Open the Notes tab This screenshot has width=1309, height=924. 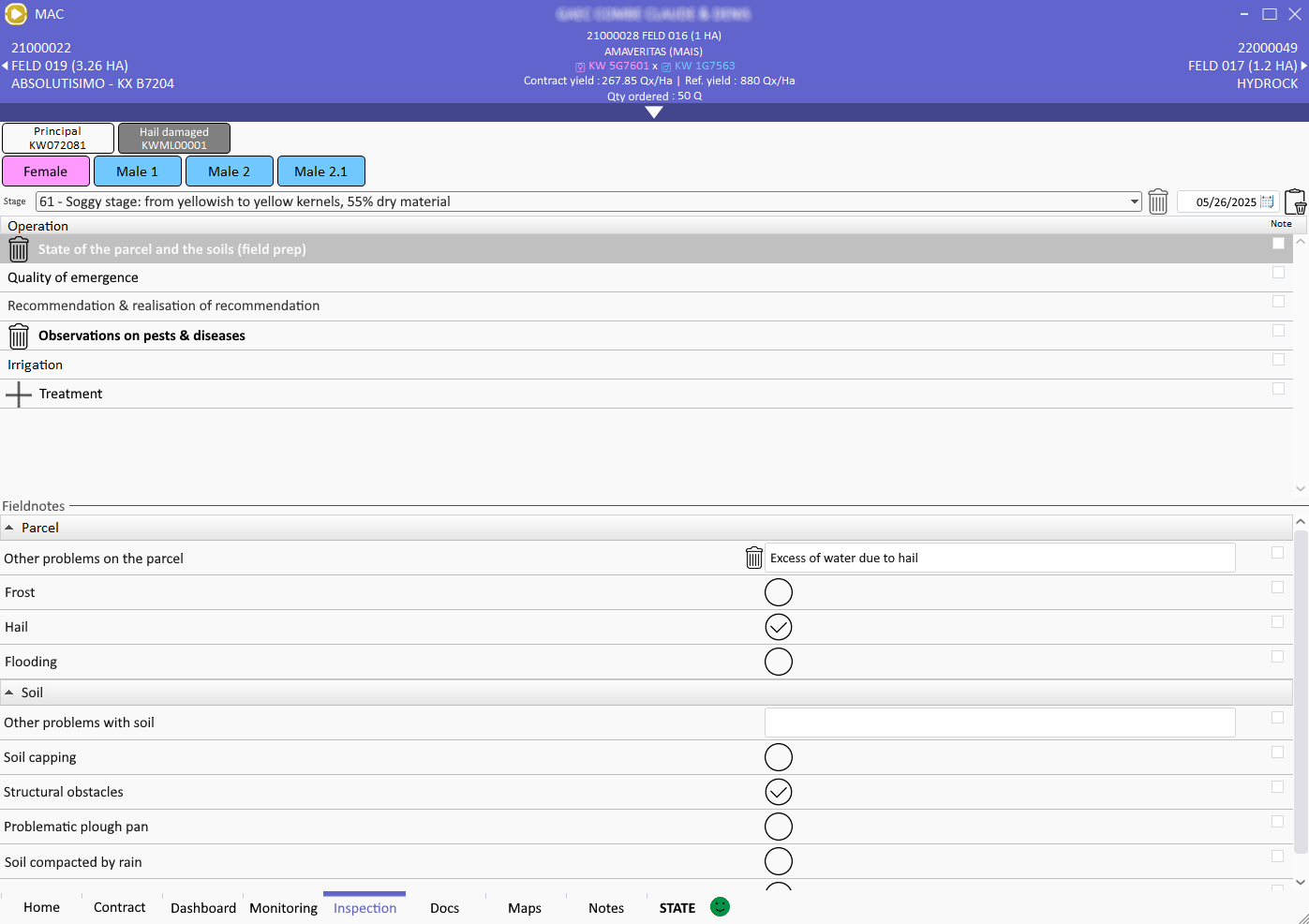[606, 907]
